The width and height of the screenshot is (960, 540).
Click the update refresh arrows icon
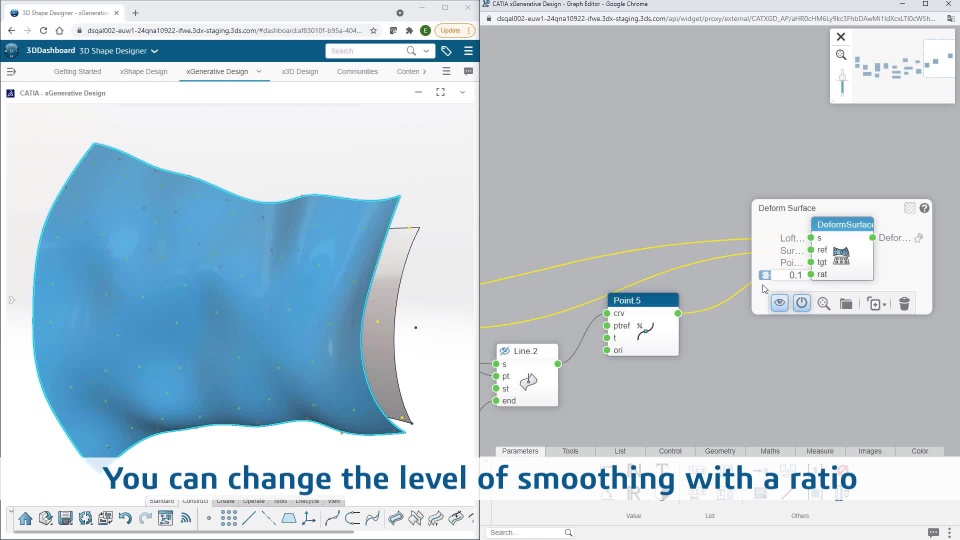pyautogui.click(x=86, y=519)
